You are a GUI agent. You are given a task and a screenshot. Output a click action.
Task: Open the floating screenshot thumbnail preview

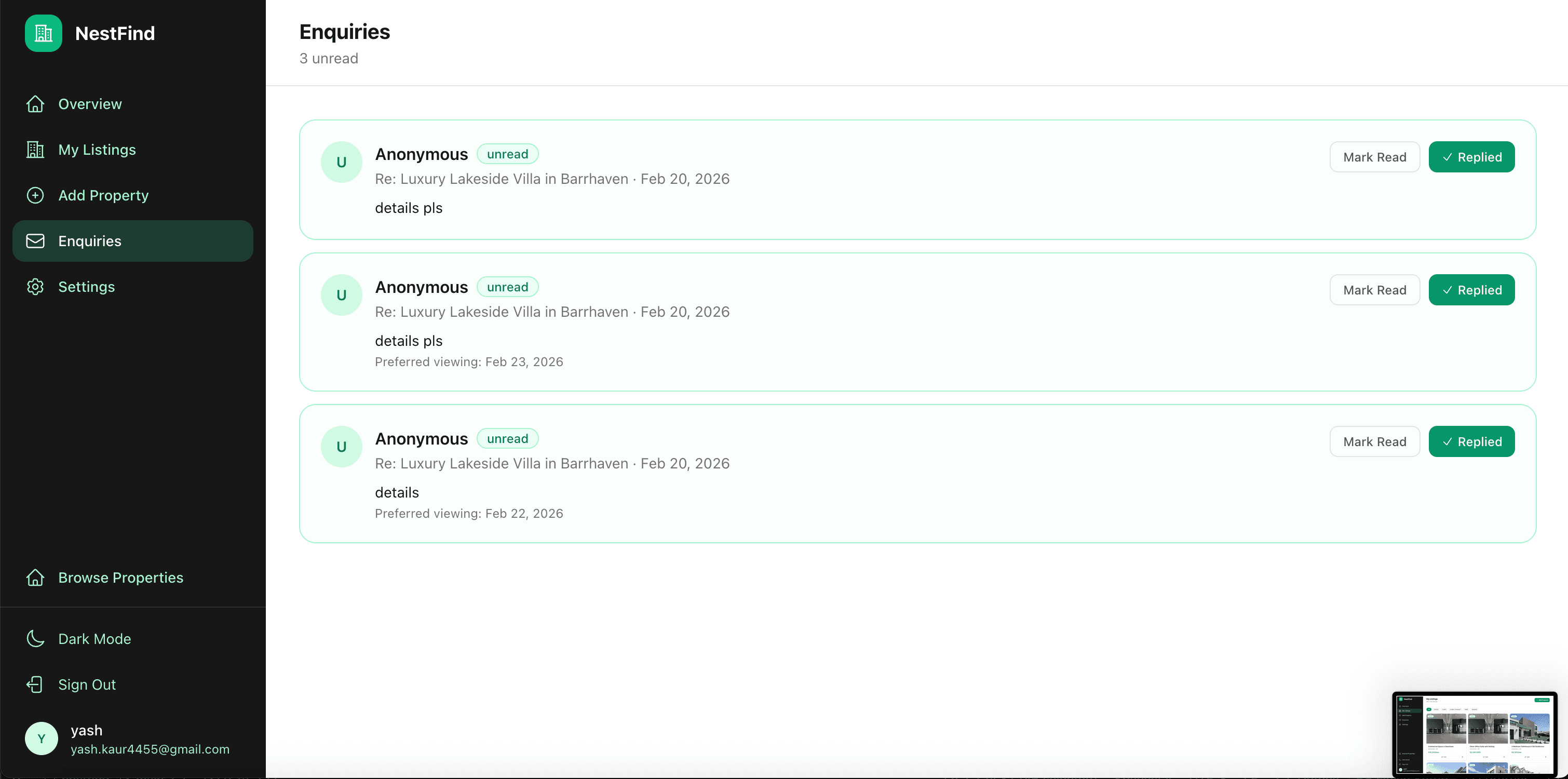[x=1474, y=734]
